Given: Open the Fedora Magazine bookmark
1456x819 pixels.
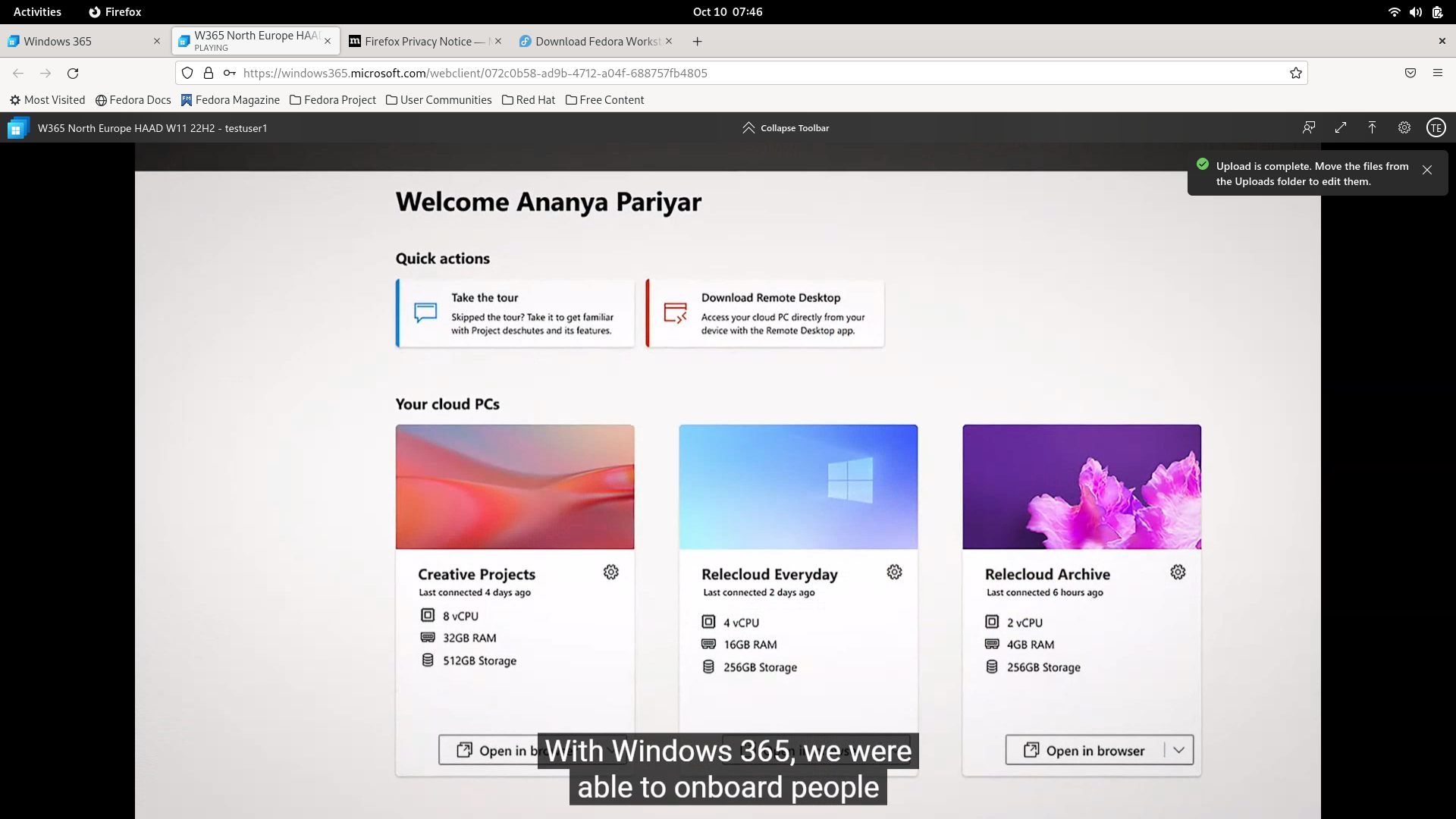Looking at the screenshot, I should coord(231,99).
